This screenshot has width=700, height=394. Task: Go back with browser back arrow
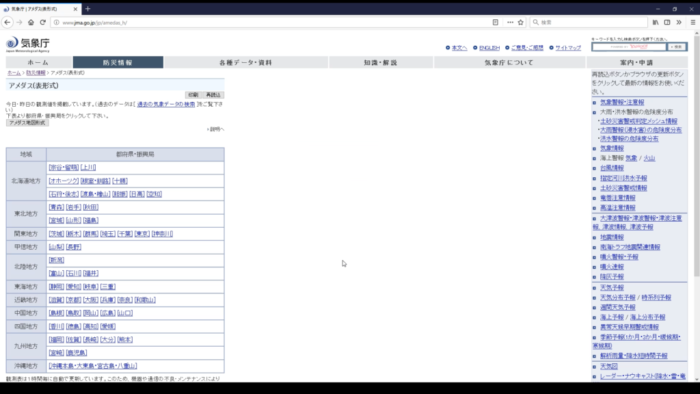(x=8, y=22)
